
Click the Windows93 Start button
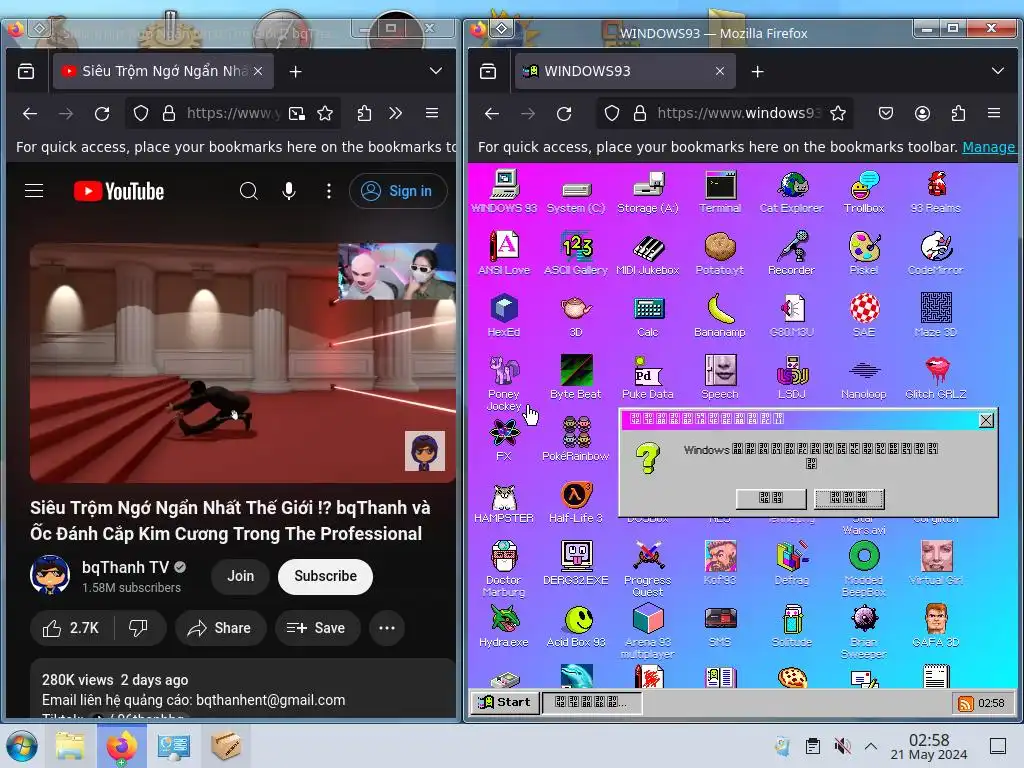(x=505, y=702)
